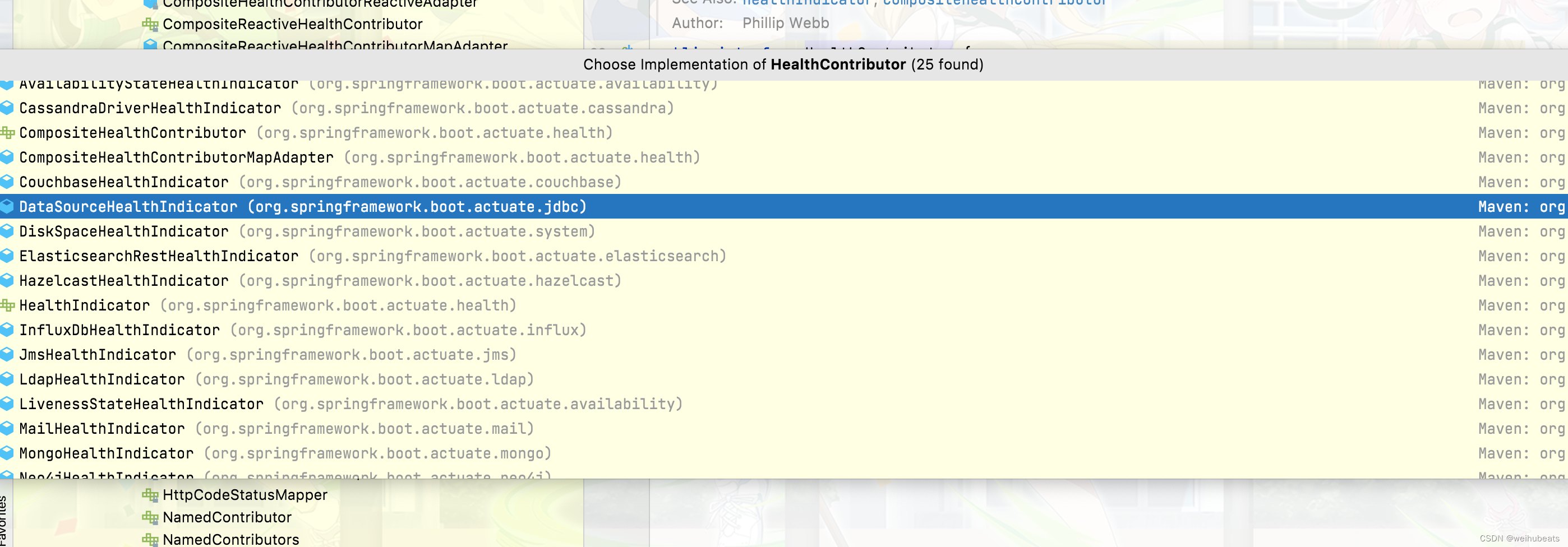The width and height of the screenshot is (1568, 547).
Task: Click the interface icon beside HttpCodeStatusMapper
Action: coord(150,495)
